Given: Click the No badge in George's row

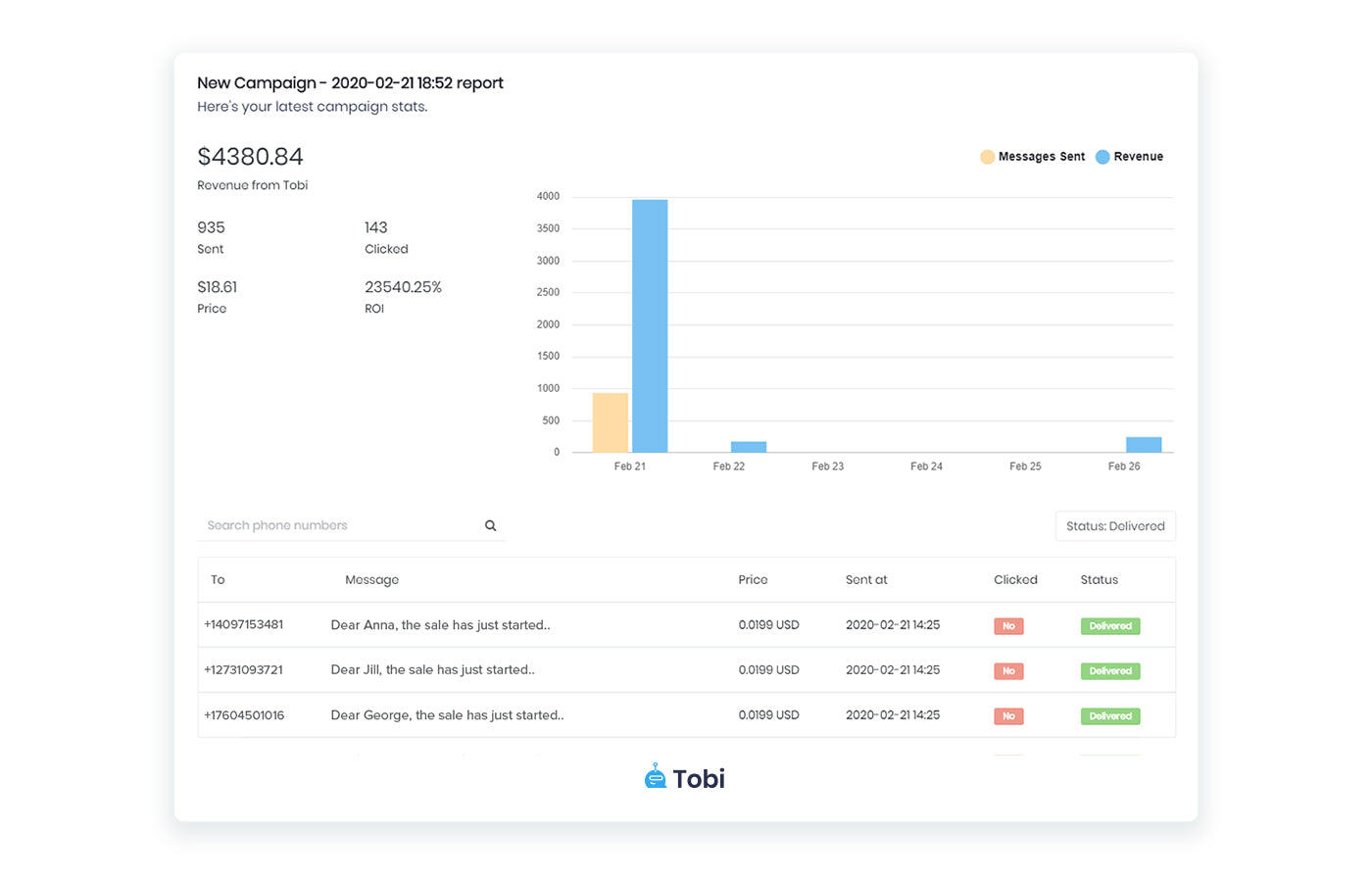Looking at the screenshot, I should pos(1008,716).
